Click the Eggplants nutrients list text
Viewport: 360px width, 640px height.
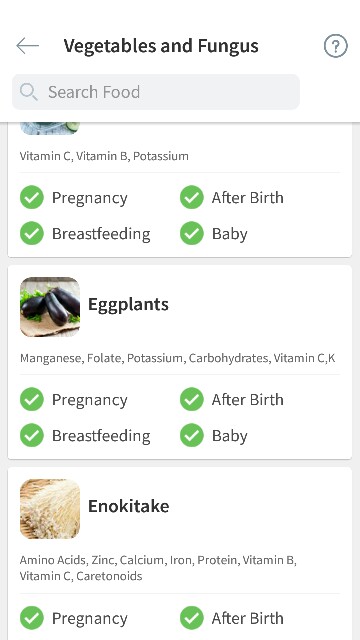point(178,358)
